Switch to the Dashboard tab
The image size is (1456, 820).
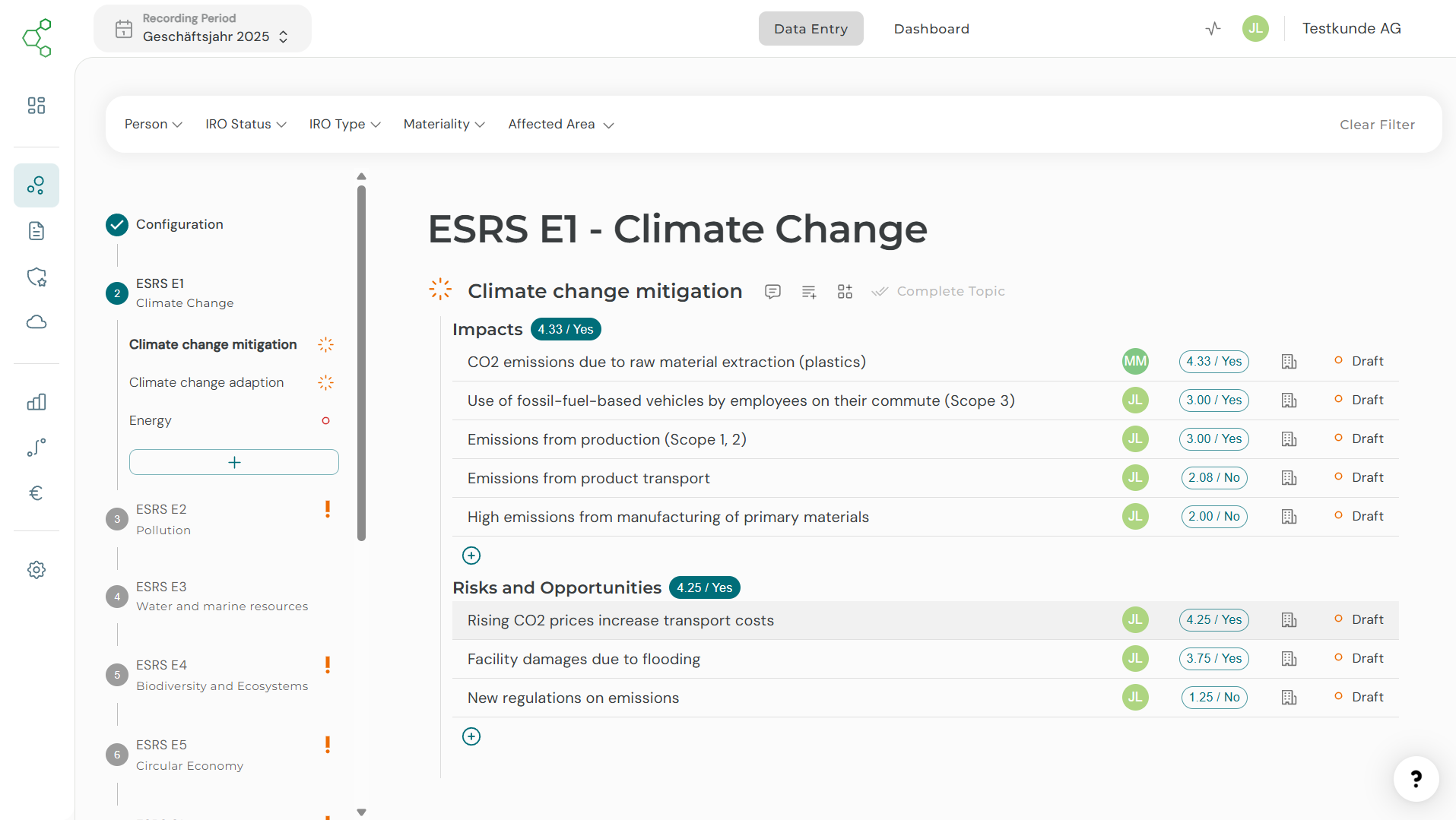(x=931, y=29)
